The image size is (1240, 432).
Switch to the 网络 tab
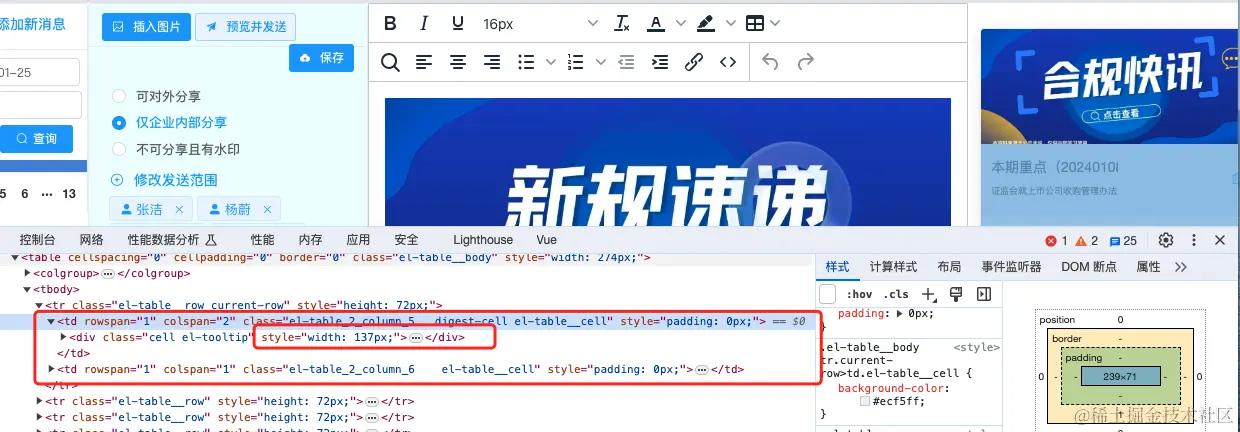point(91,240)
